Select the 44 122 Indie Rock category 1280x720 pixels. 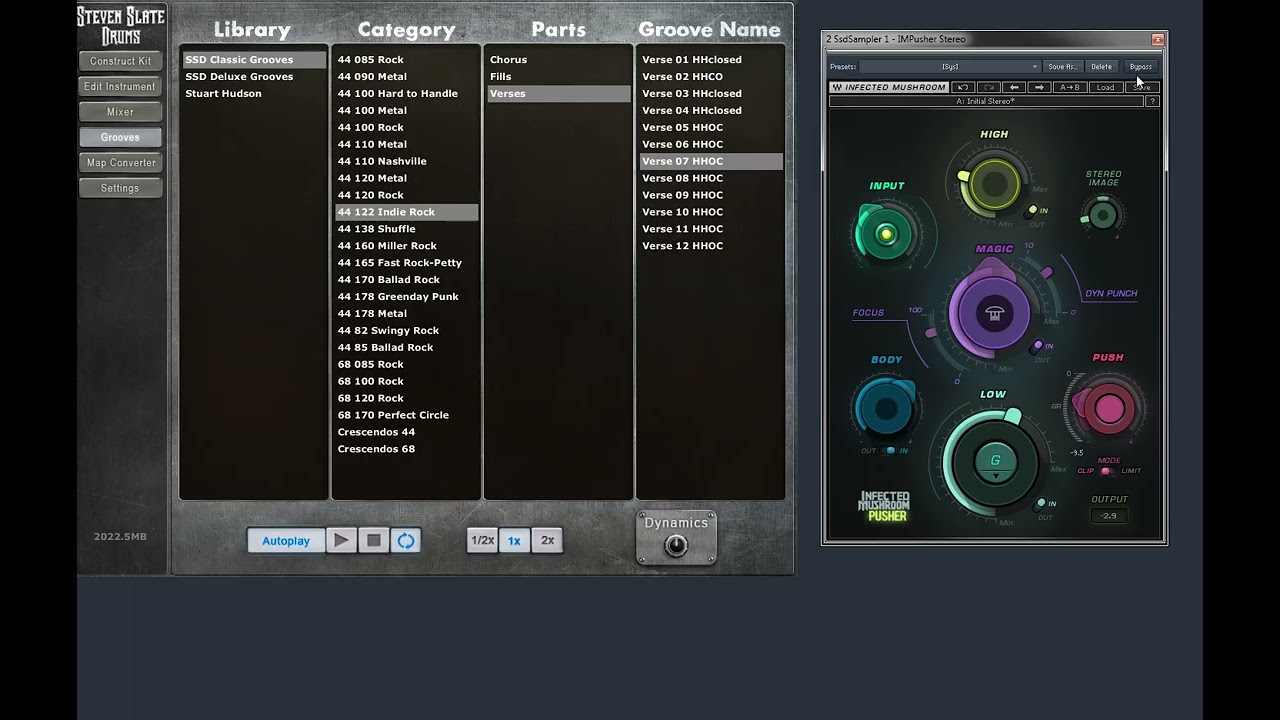pyautogui.click(x=406, y=212)
